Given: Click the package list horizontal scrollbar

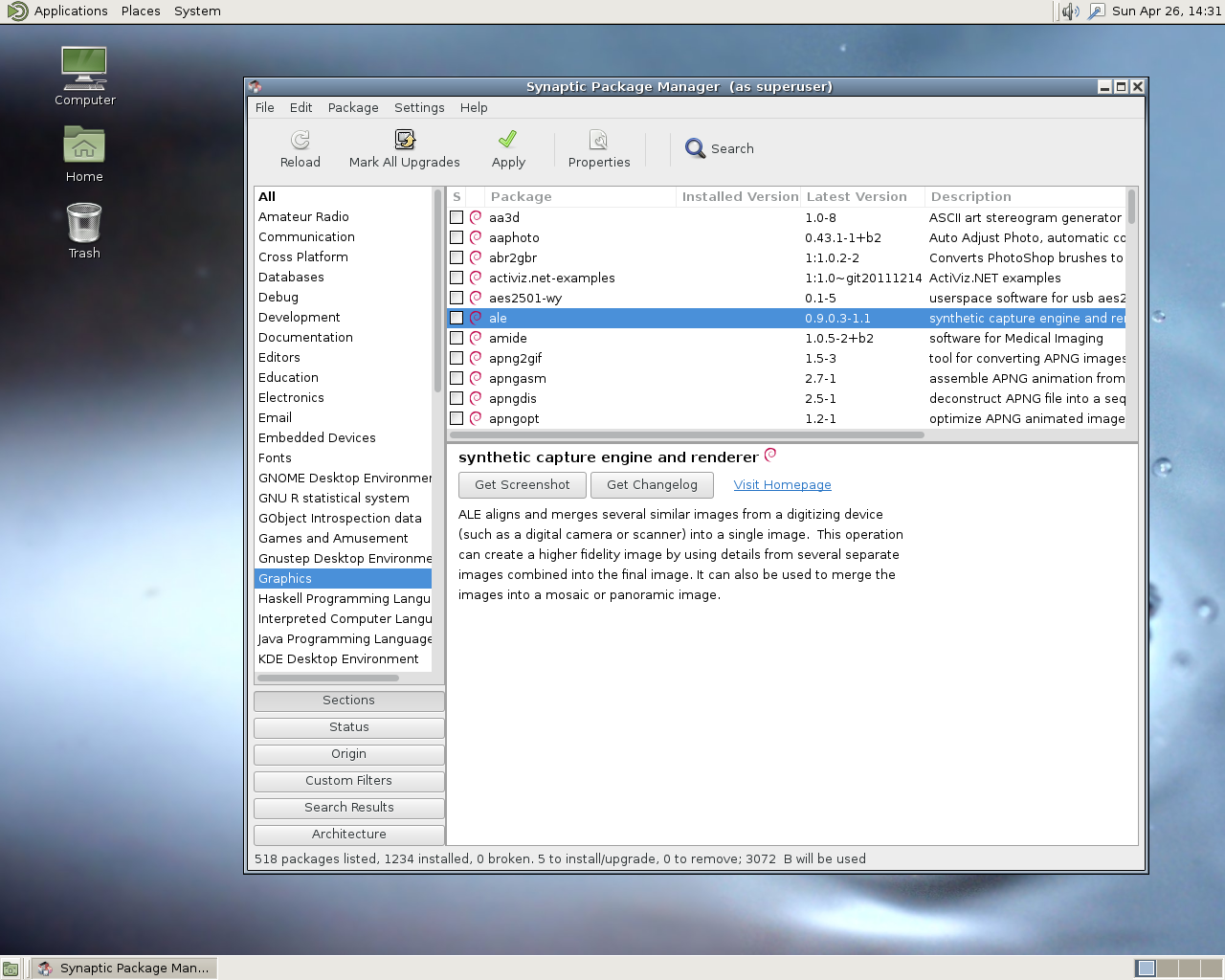Looking at the screenshot, I should pos(687,434).
